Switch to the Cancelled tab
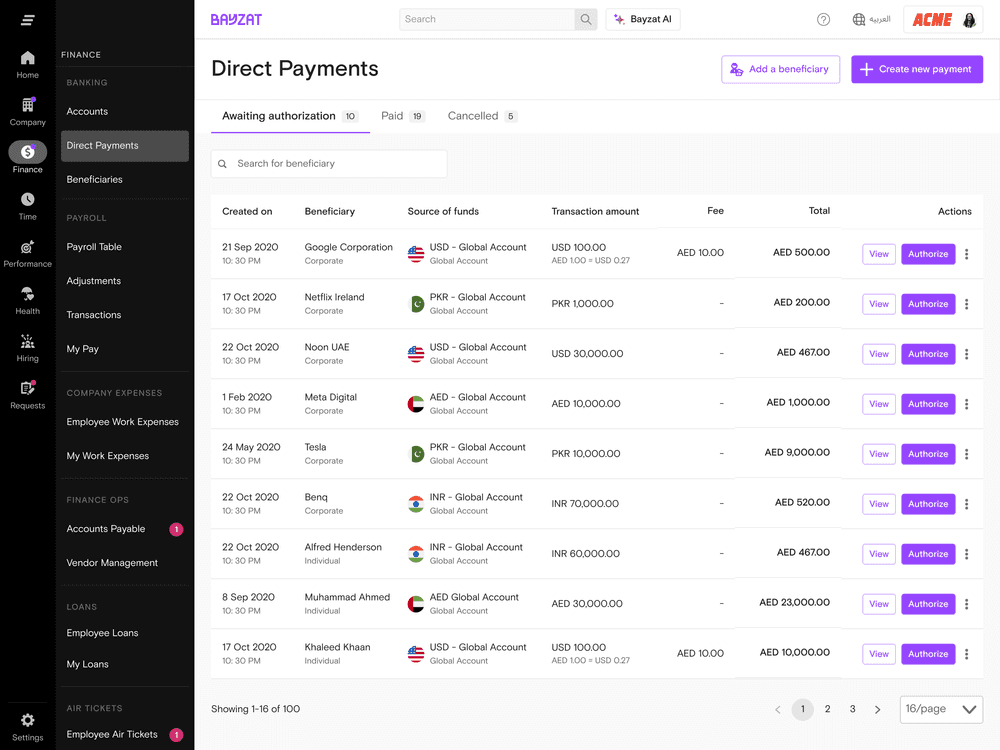This screenshot has height=750, width=1000. (x=482, y=116)
